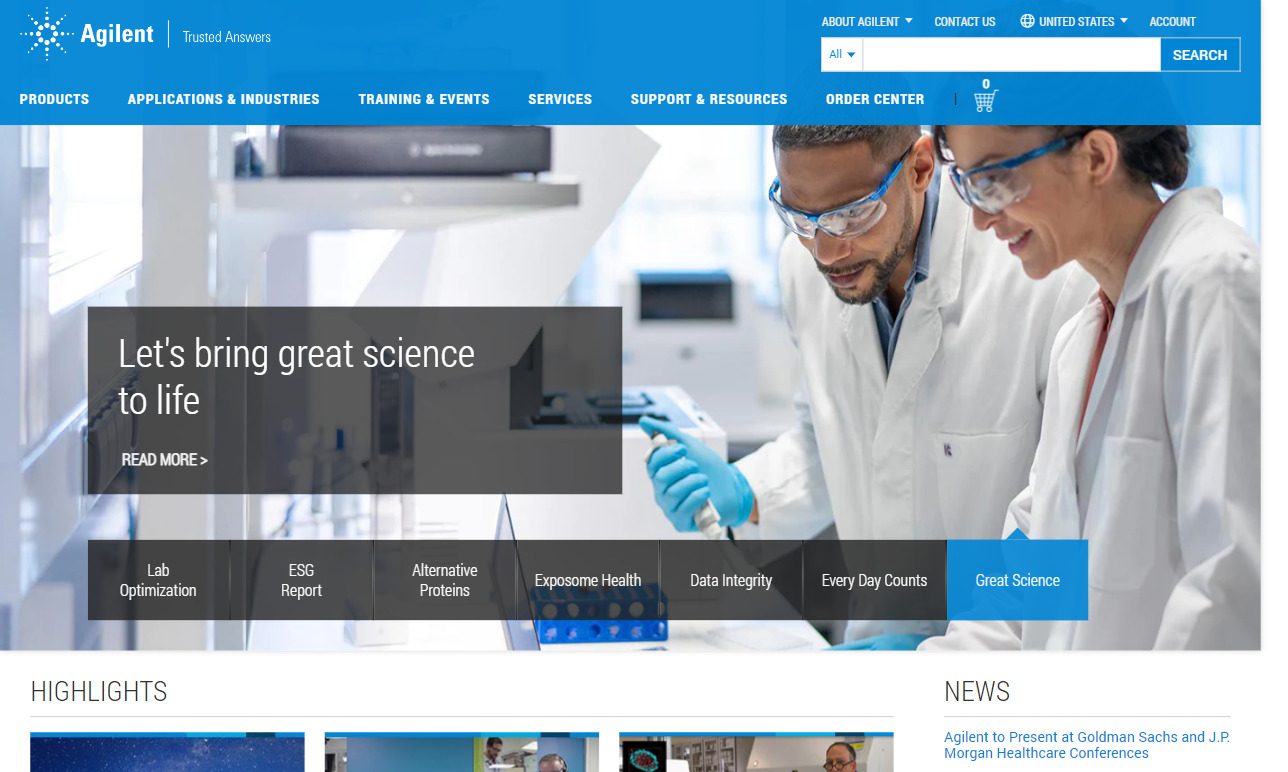Screen dimensions: 1288x772
Task: Expand the About Agilent dropdown
Action: tap(866, 21)
